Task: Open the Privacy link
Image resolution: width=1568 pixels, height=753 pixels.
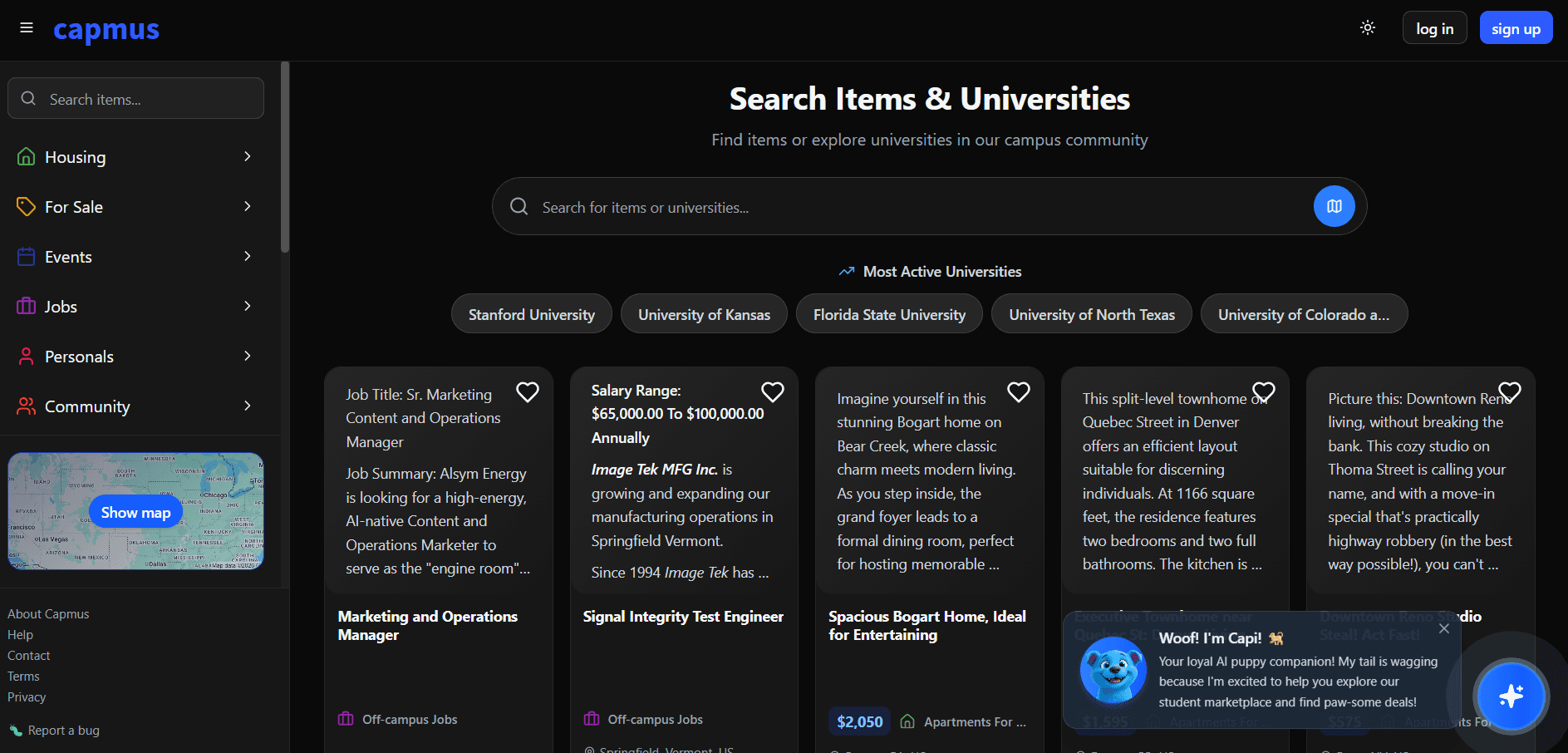Action: 27,696
